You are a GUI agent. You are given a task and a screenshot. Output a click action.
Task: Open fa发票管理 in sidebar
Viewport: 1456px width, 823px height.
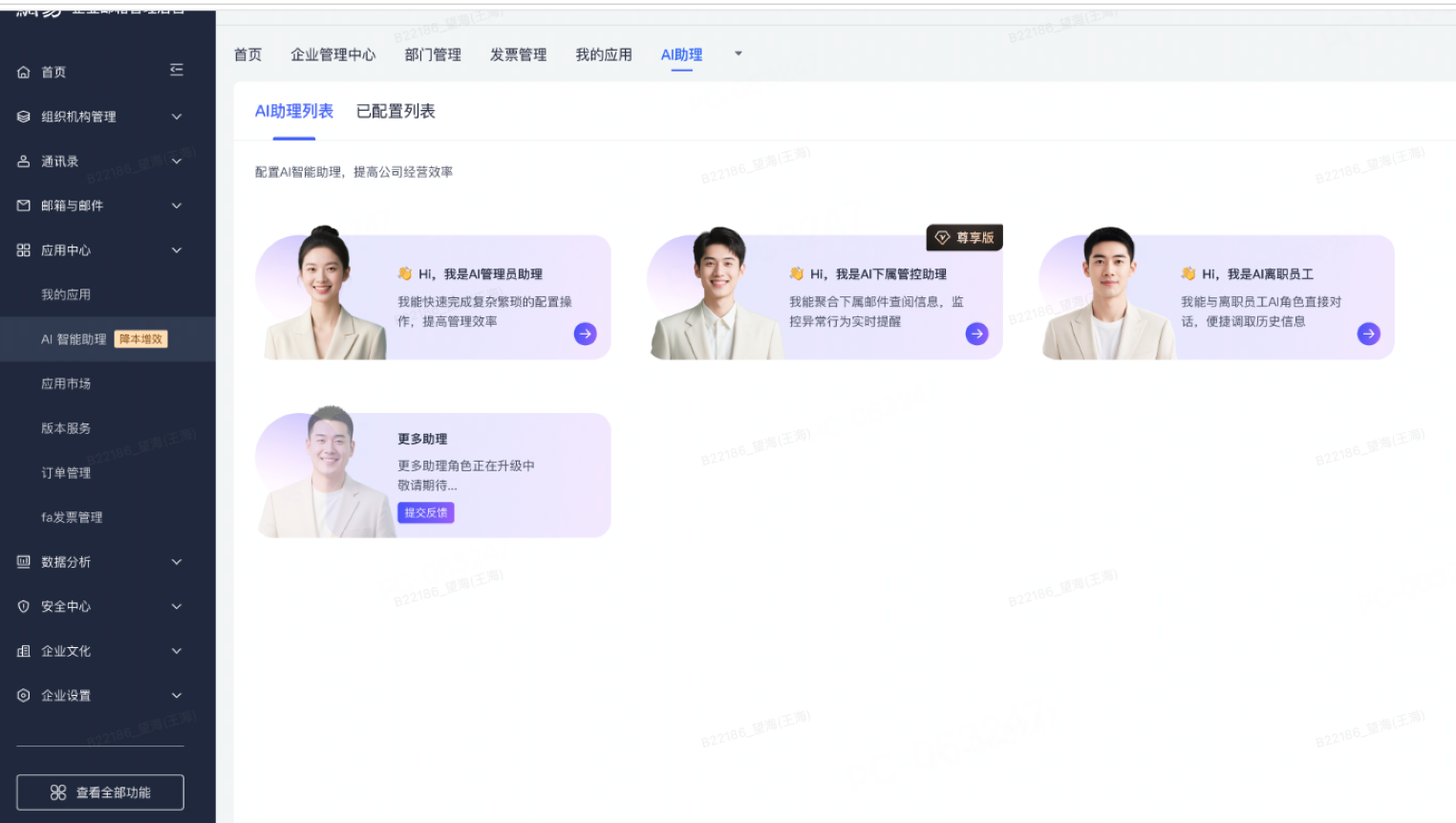[72, 517]
